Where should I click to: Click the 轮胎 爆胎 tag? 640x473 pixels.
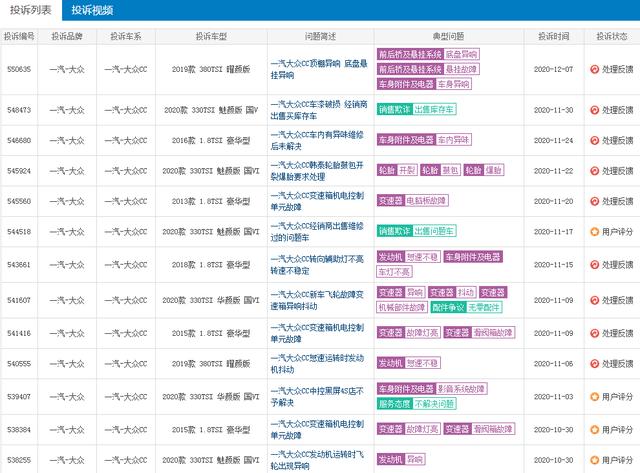[484, 170]
